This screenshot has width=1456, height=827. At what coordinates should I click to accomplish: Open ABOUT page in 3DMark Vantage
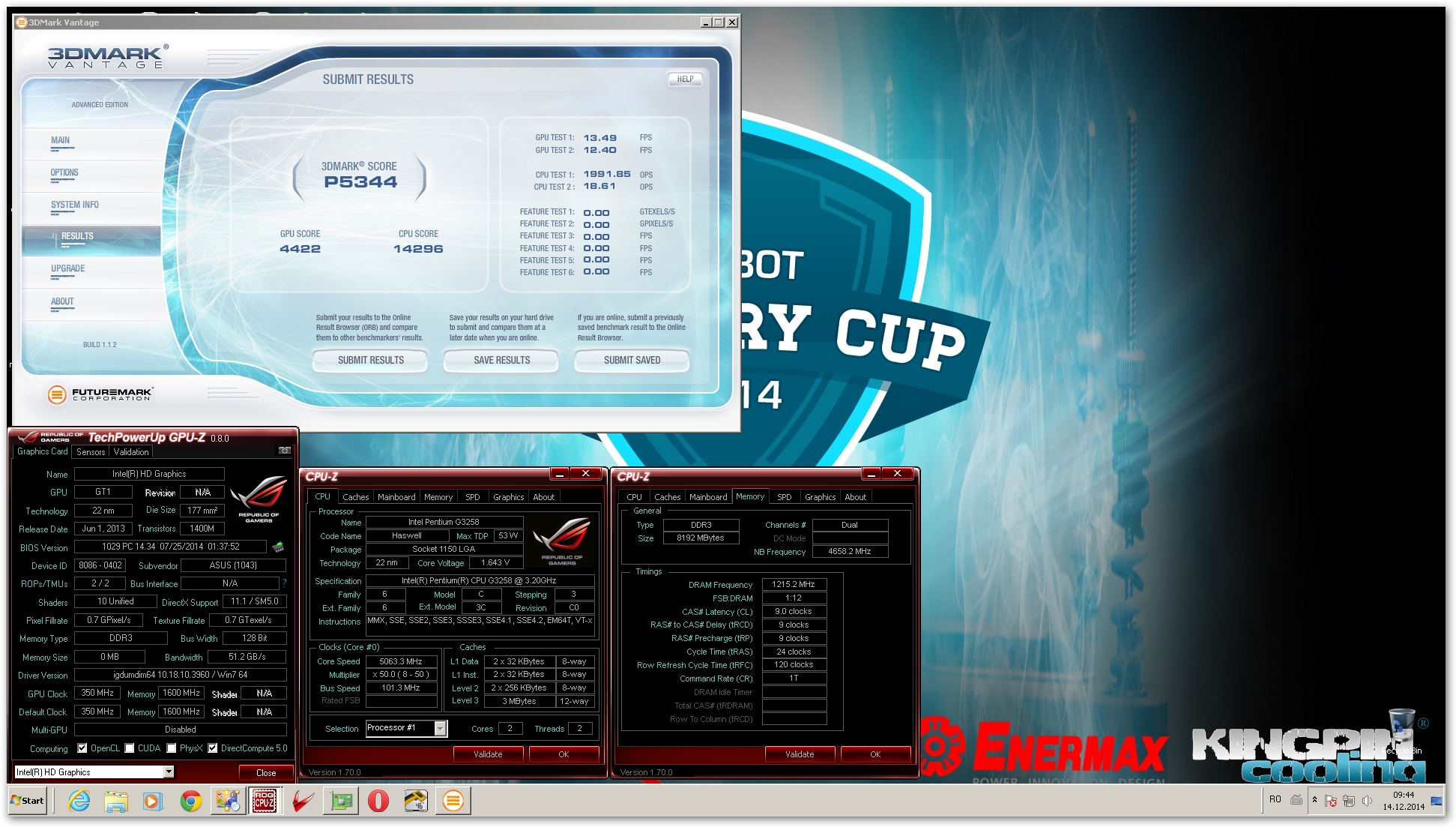[62, 301]
